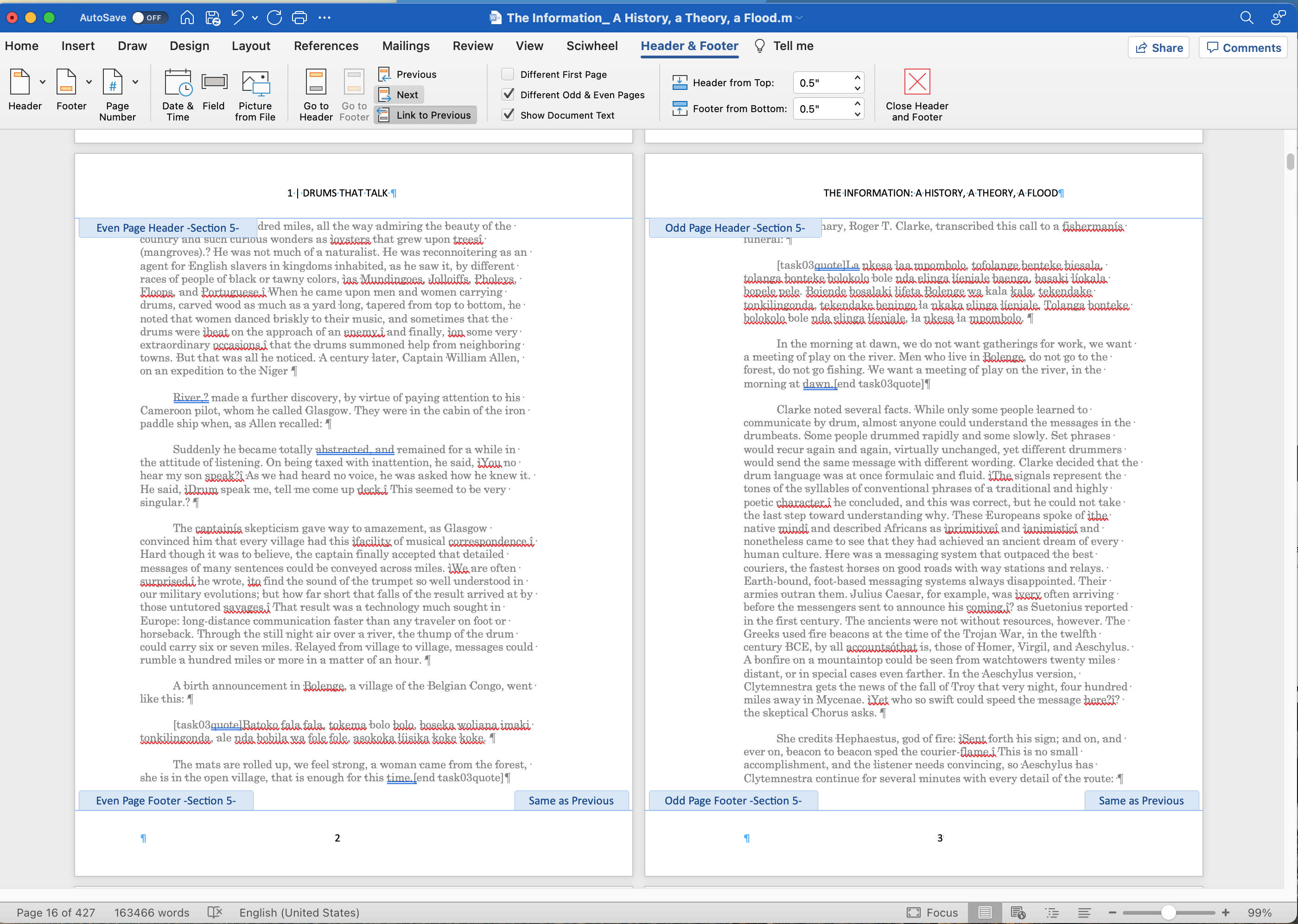
Task: Toggle the AutoSave switch
Action: 150,18
